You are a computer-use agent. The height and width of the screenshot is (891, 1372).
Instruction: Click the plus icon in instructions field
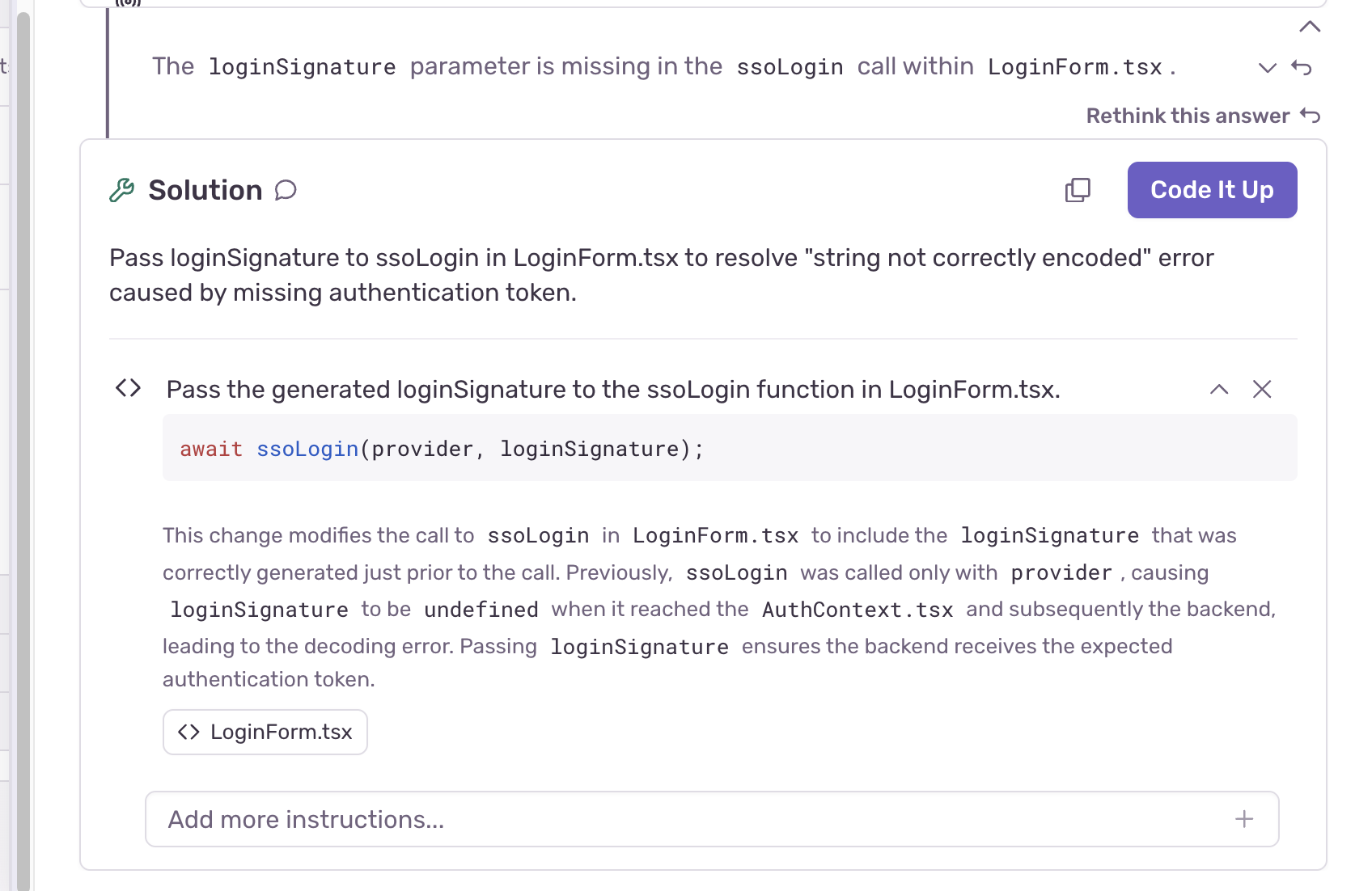pos(1244,819)
